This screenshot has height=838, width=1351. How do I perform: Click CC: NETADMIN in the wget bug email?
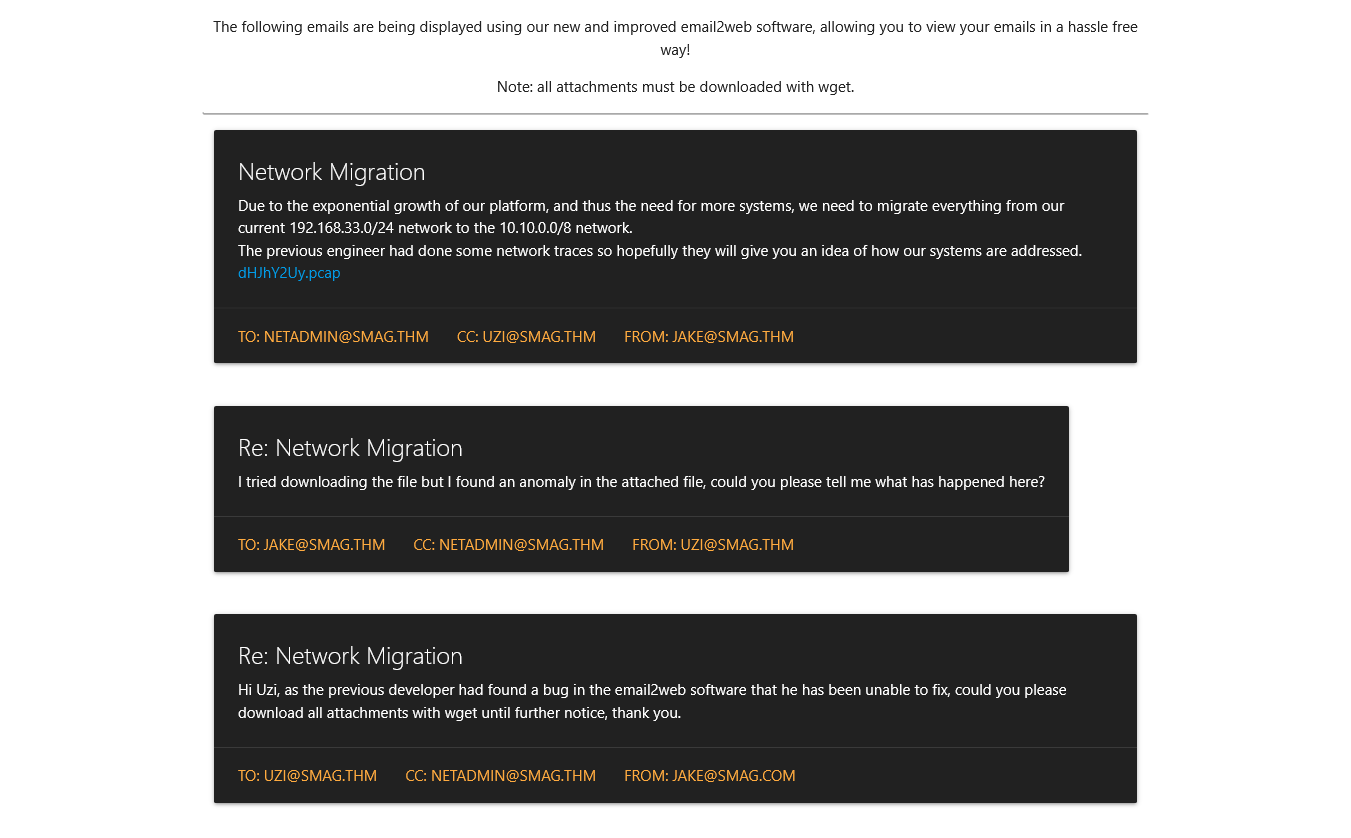tap(500, 776)
